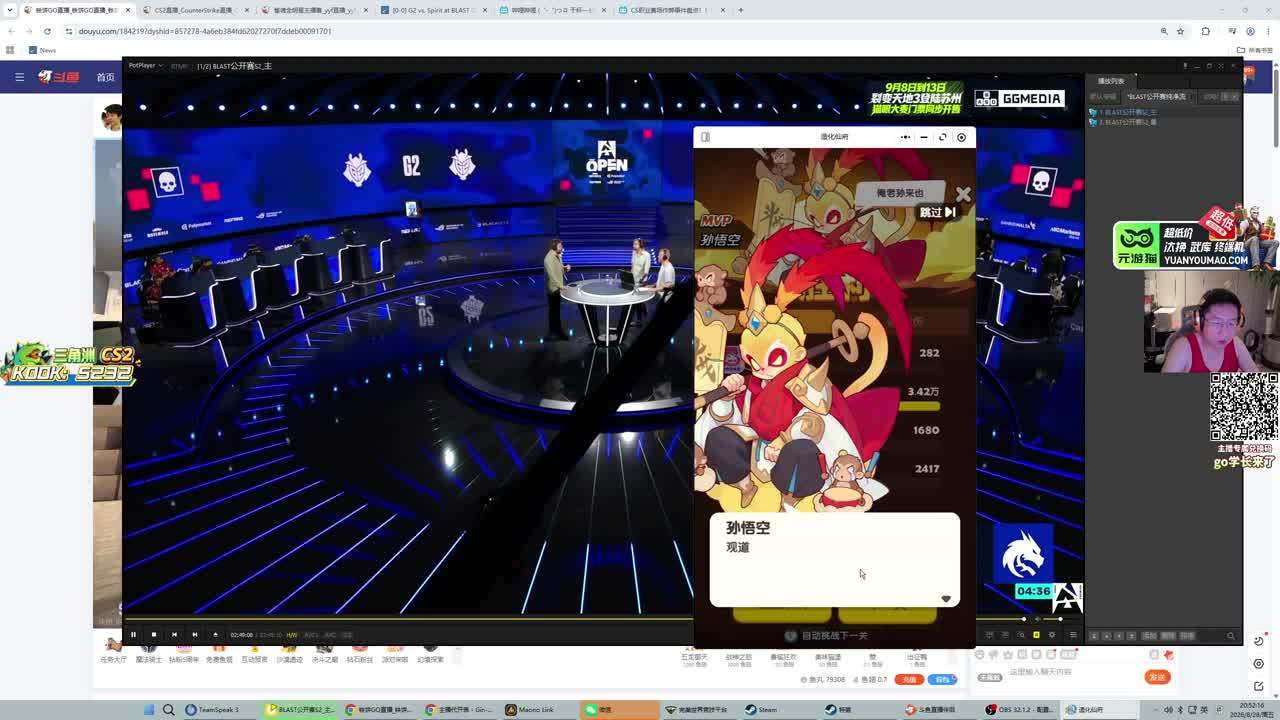Open OBS 32.1.2 from taskbar
Viewport: 1280px width, 720px height.
tap(1021, 710)
